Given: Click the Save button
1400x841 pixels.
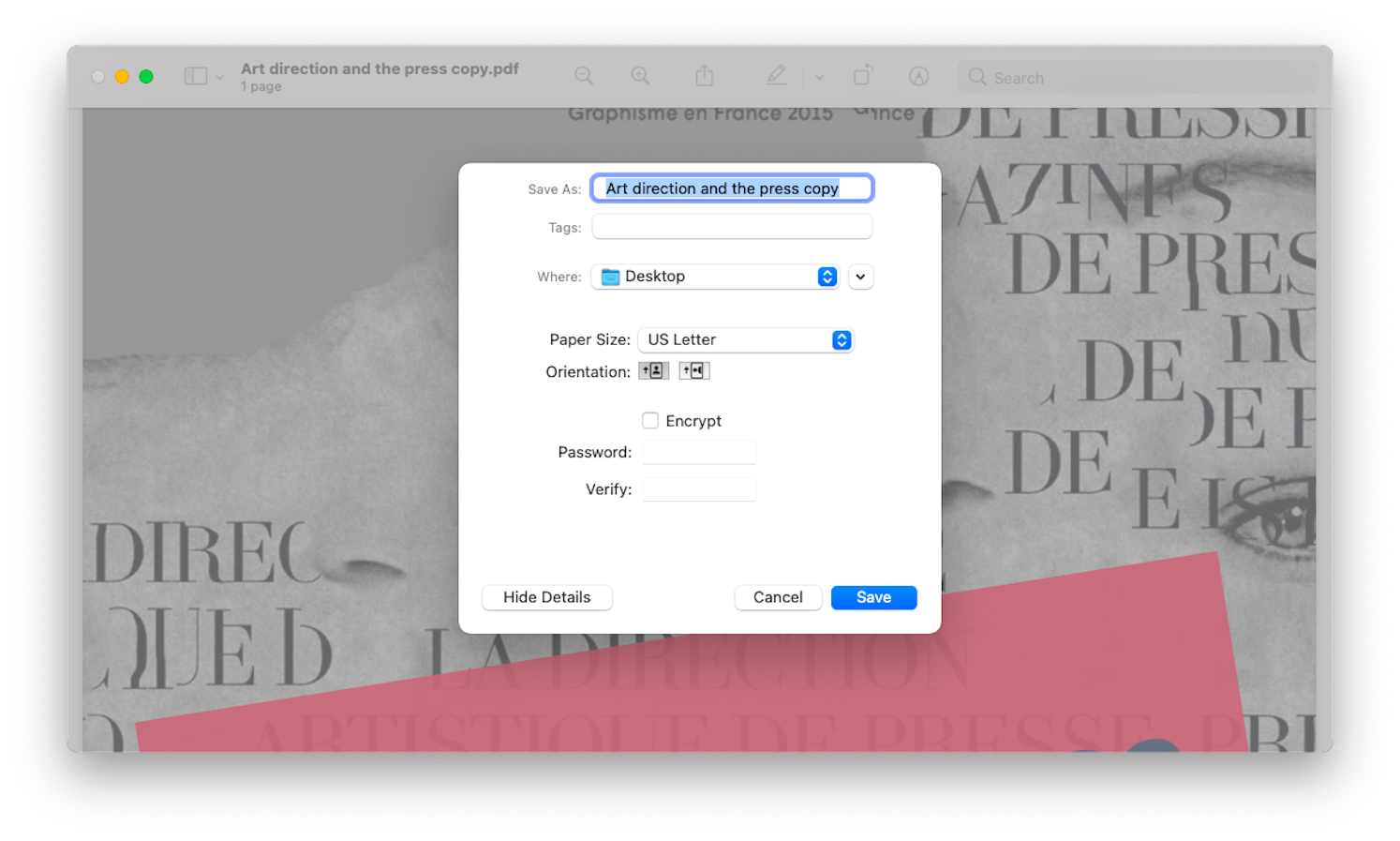Looking at the screenshot, I should 873,597.
